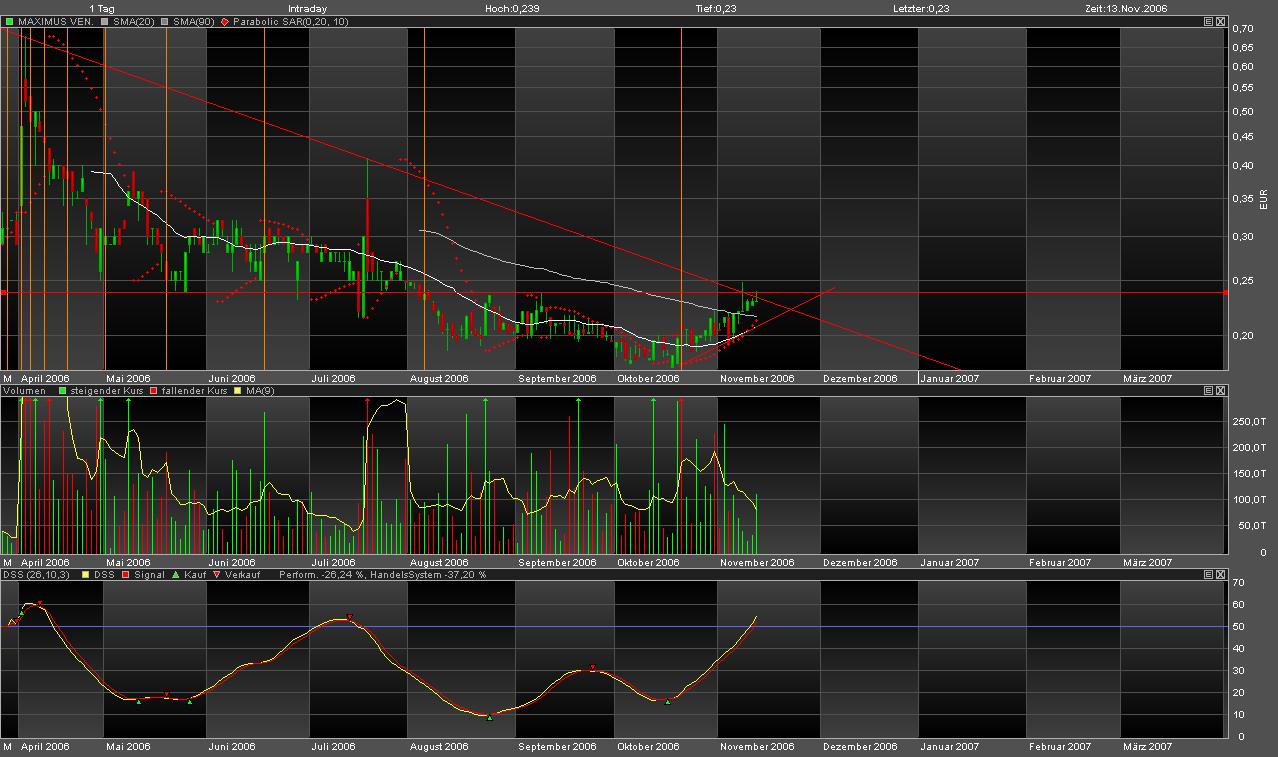Open settings icon of price chart panel
Screen dimensions: 1278x757
point(1208,21)
